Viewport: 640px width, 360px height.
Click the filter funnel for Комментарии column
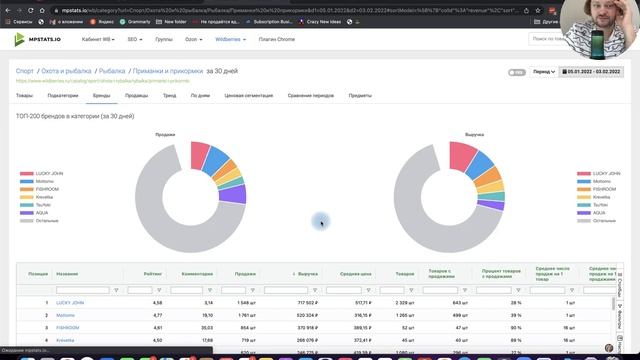[210, 290]
